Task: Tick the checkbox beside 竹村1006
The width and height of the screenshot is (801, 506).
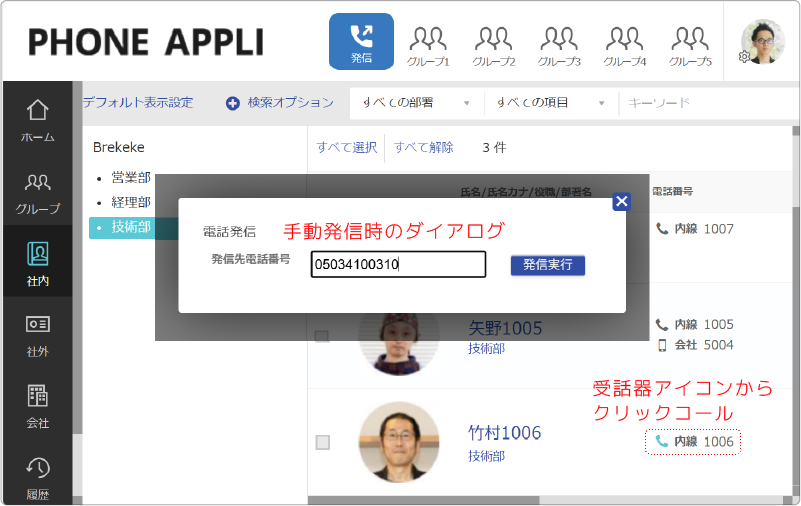Action: coord(322,442)
